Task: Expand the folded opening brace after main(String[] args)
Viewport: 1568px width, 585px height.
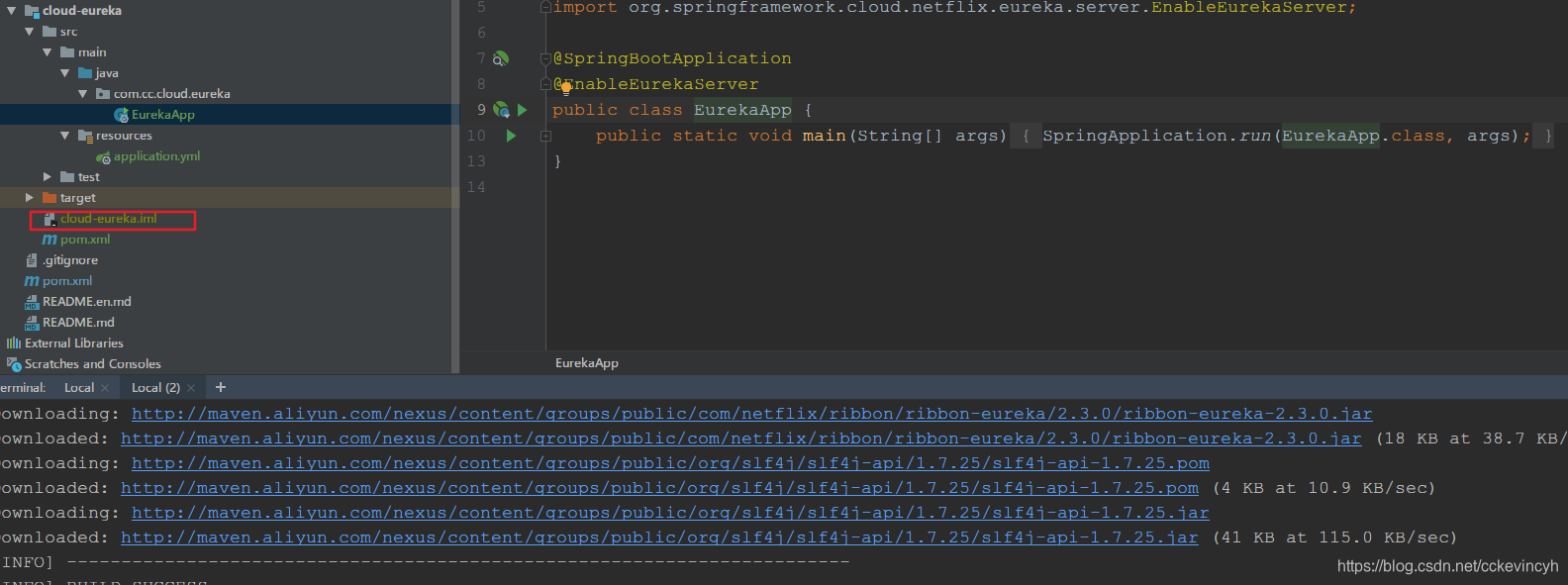Action: click(x=1026, y=136)
